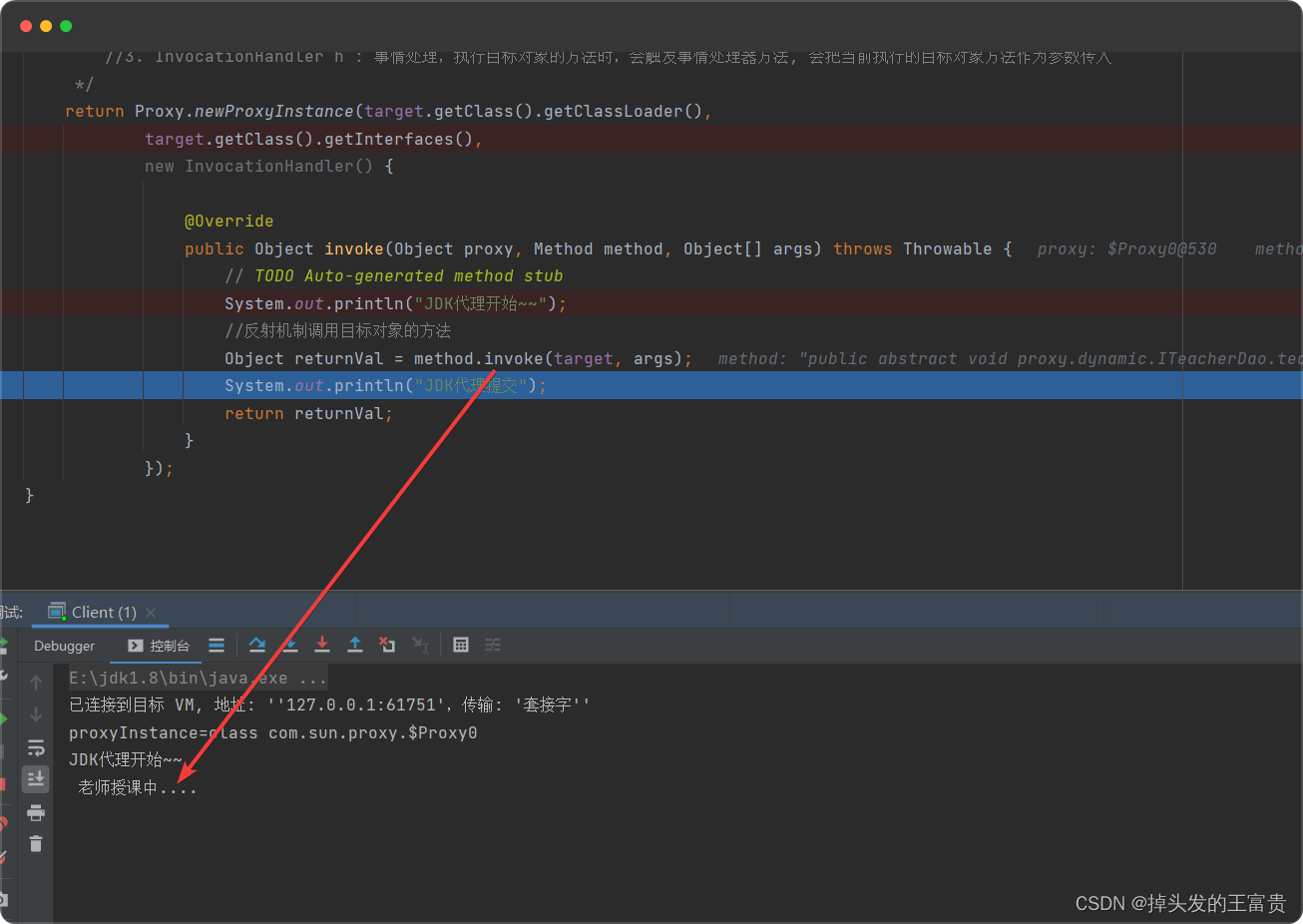
Task: Click the target.getClass().getInterfaces() line
Action: [314, 140]
